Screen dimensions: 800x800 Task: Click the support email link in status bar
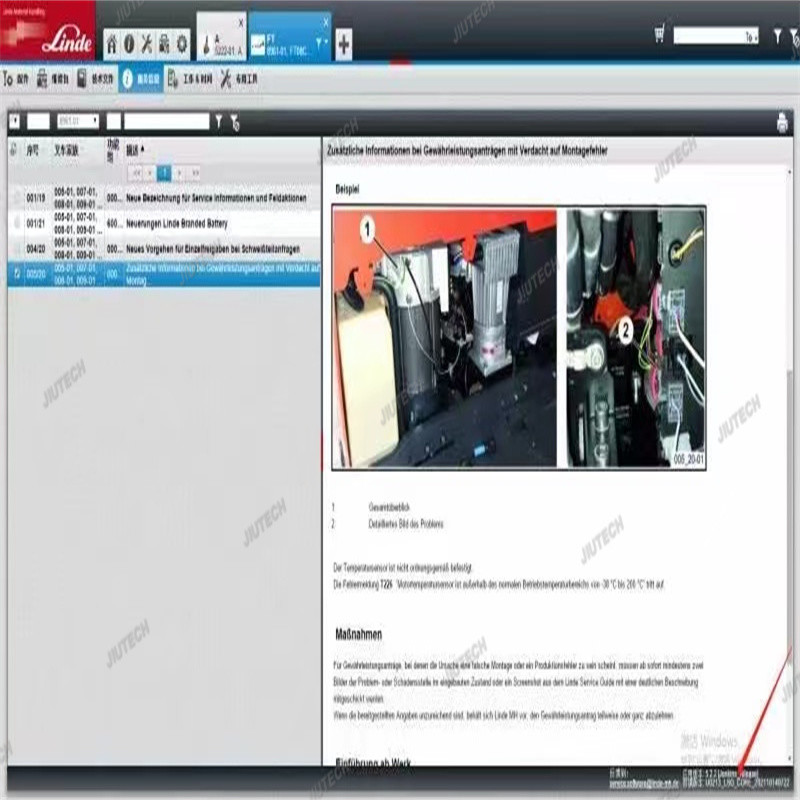644,783
